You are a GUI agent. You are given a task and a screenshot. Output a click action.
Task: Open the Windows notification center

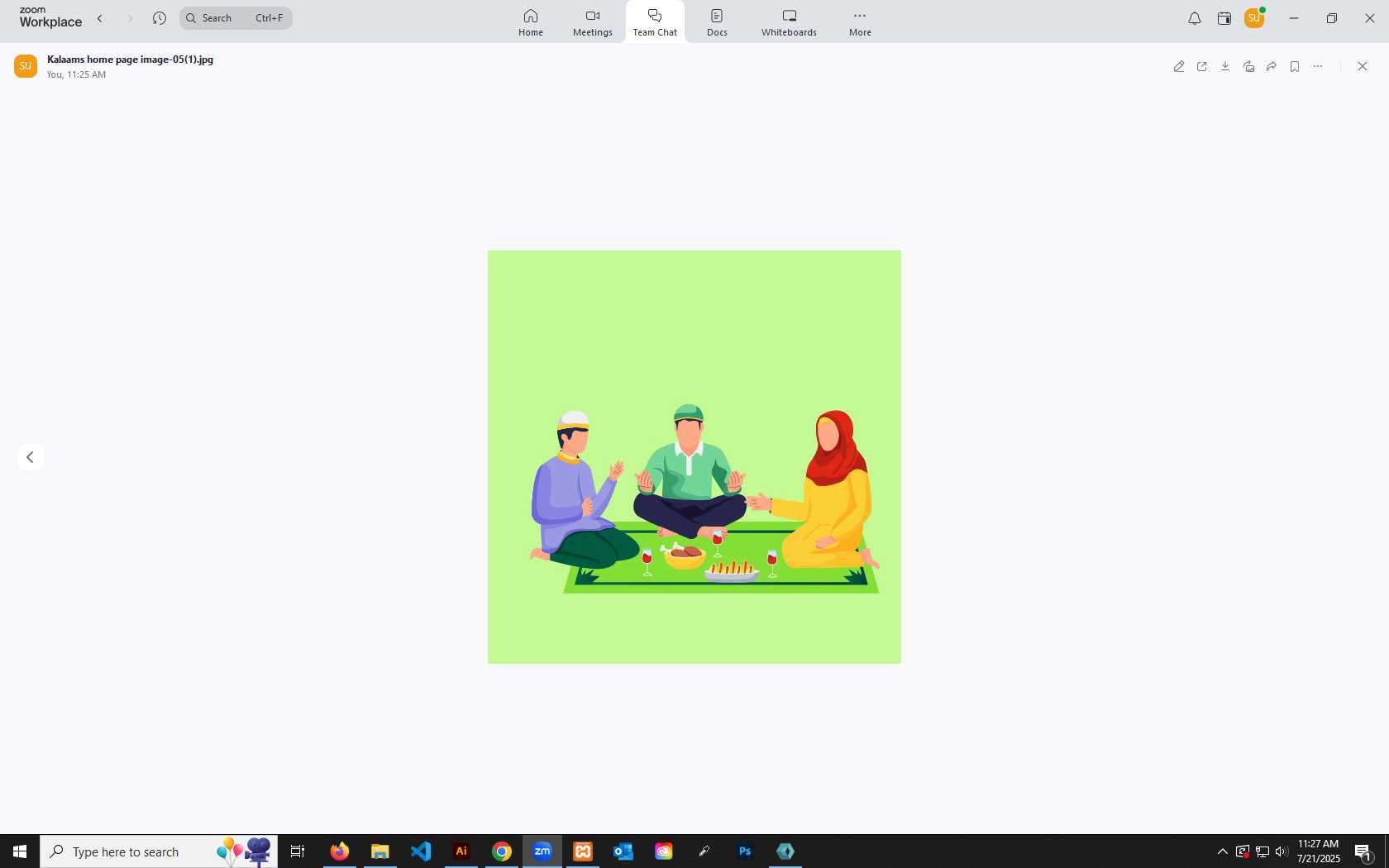click(x=1364, y=851)
